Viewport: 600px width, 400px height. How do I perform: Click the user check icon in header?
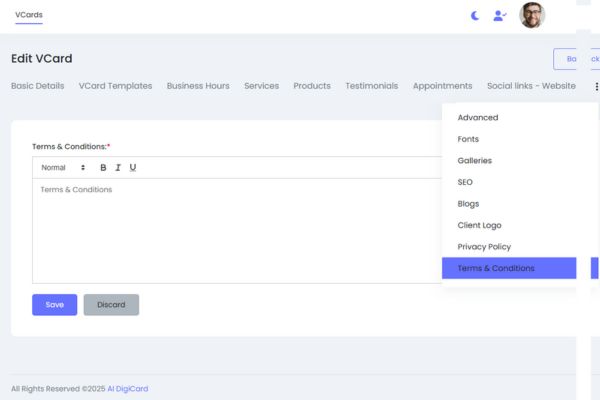tap(499, 16)
